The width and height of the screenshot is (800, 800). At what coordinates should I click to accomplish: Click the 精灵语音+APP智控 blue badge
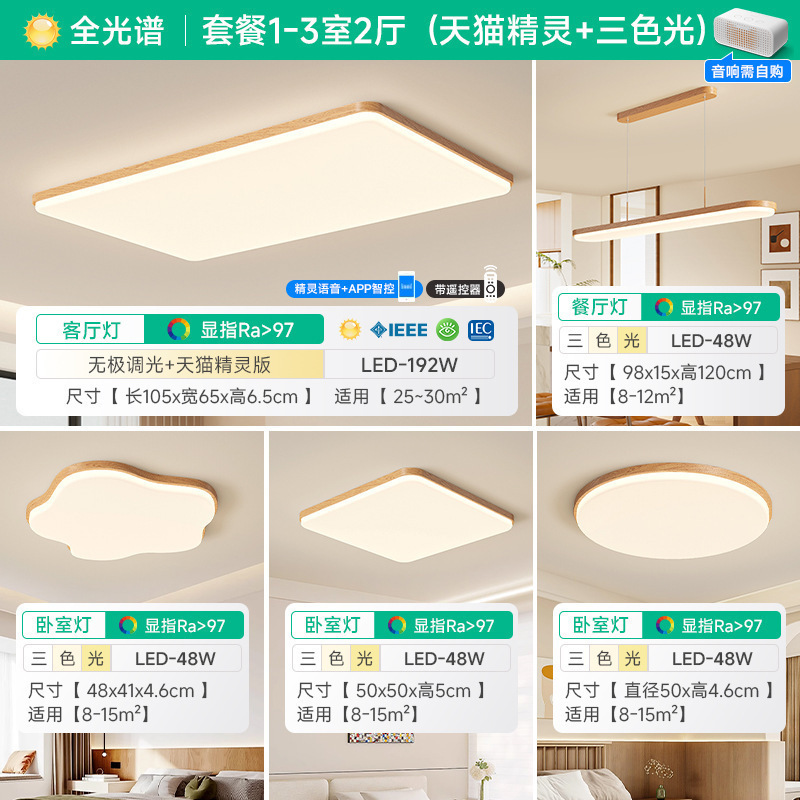point(345,289)
